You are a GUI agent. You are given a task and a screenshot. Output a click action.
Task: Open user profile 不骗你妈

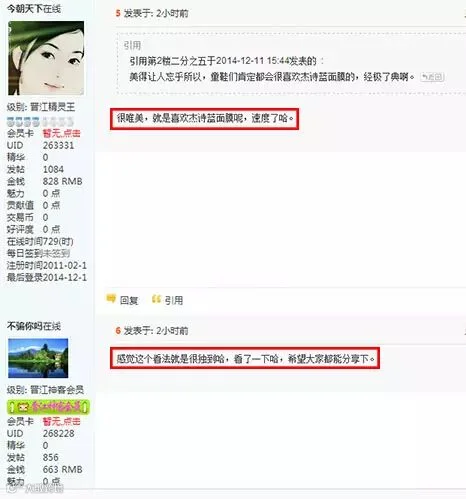(x=25, y=326)
